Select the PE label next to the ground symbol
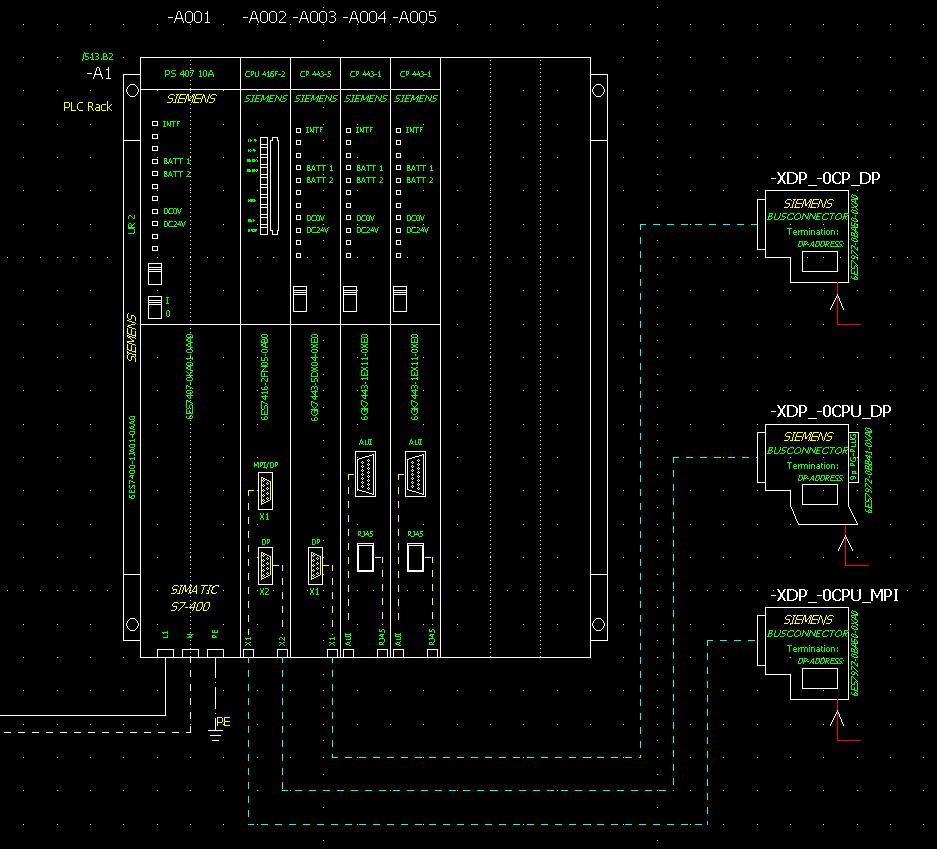Viewport: 937px width, 849px height. [223, 722]
